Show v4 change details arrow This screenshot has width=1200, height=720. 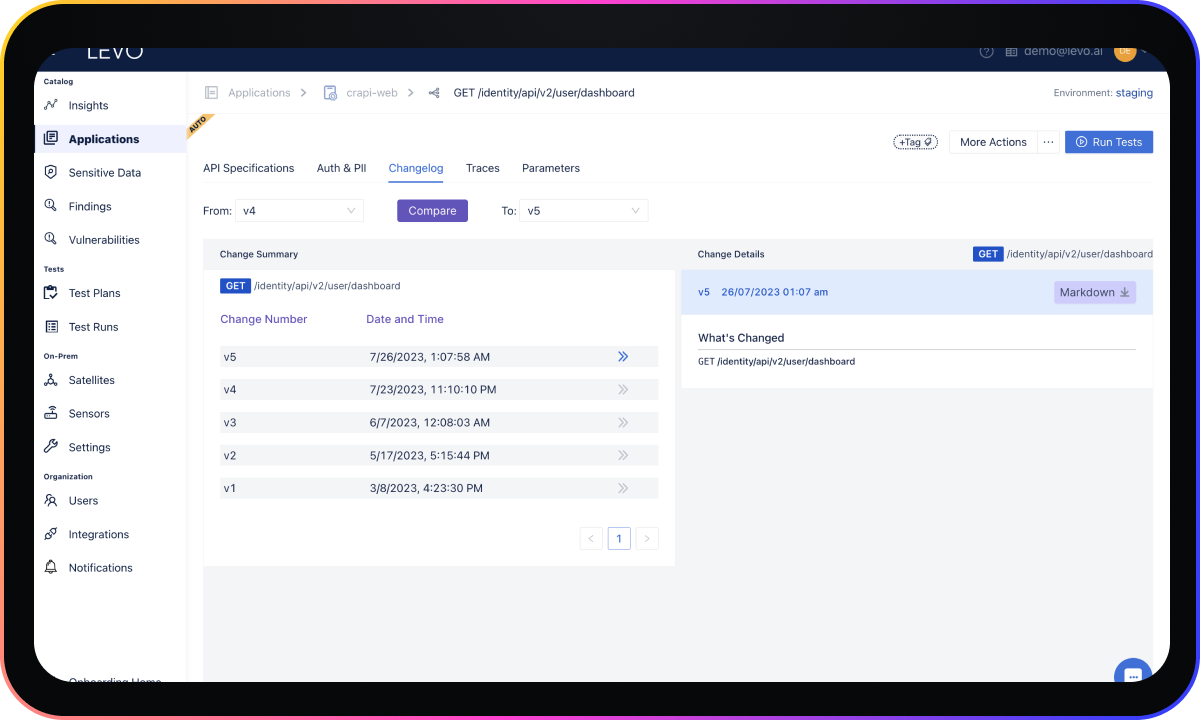(x=623, y=389)
